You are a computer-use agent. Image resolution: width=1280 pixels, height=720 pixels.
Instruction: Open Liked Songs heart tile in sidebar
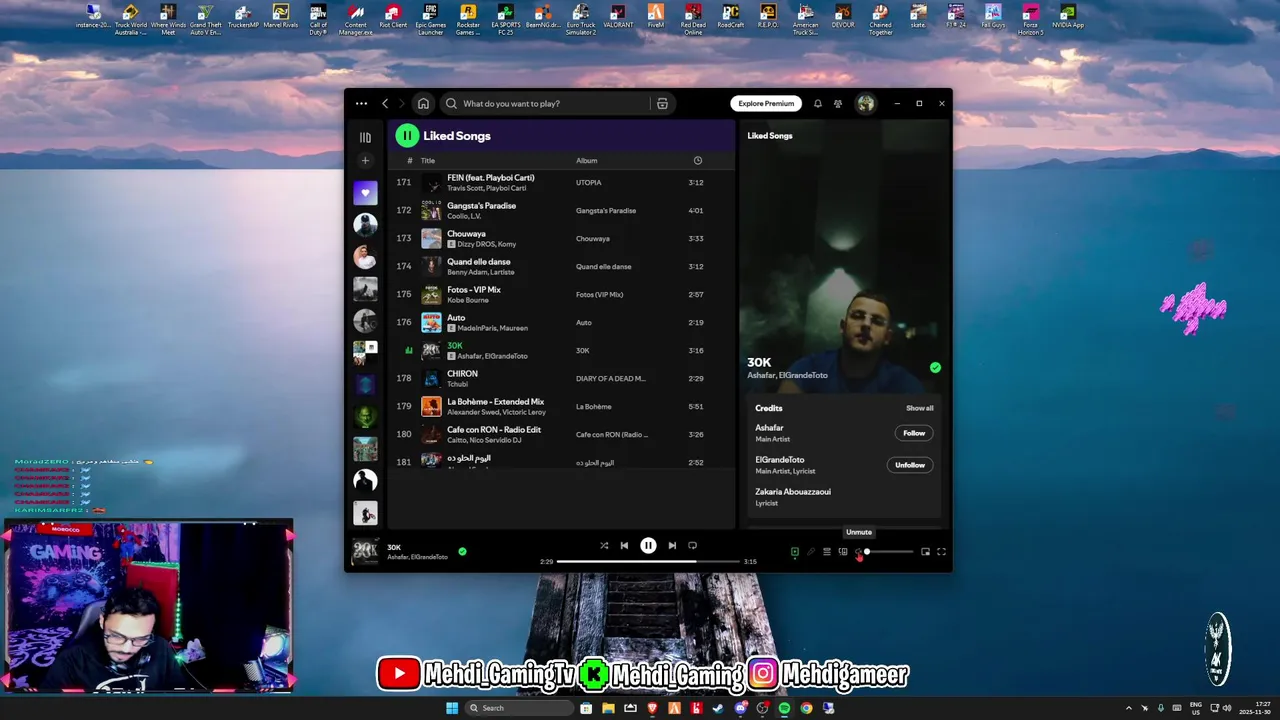pyautogui.click(x=365, y=193)
